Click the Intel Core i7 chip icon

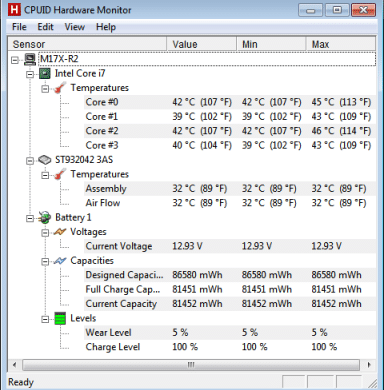[x=45, y=74]
